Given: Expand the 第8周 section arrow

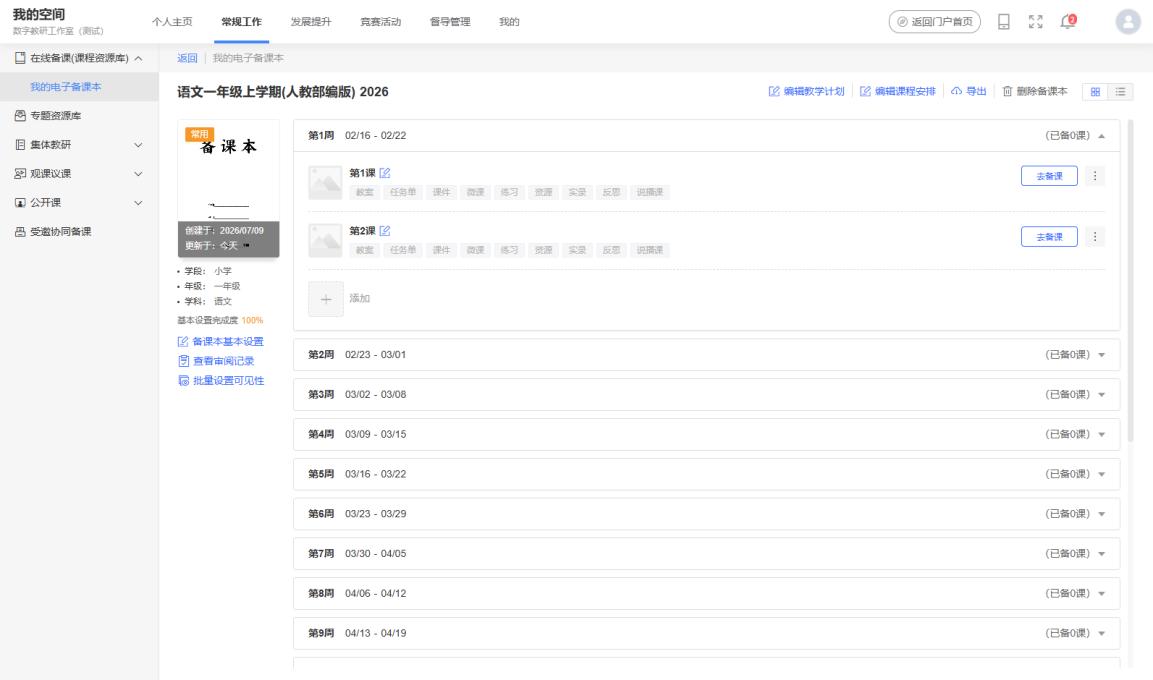Looking at the screenshot, I should pyautogui.click(x=1102, y=593).
